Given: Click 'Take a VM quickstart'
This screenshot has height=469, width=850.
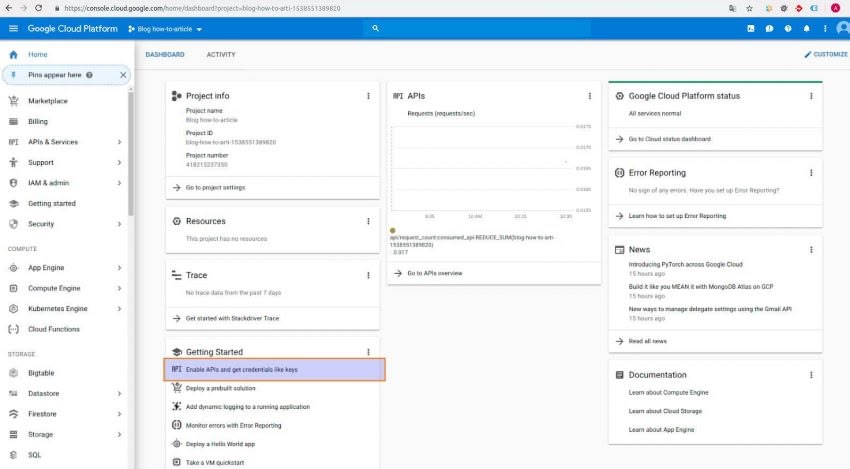Looking at the screenshot, I should (215, 462).
